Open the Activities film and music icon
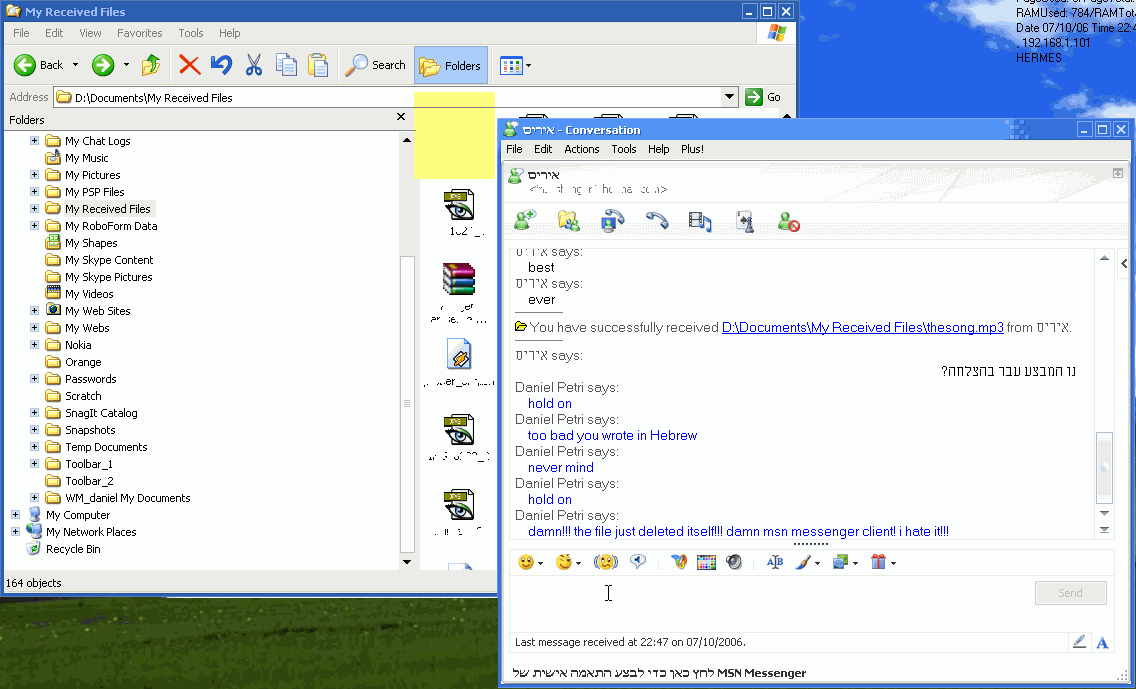 click(x=701, y=220)
